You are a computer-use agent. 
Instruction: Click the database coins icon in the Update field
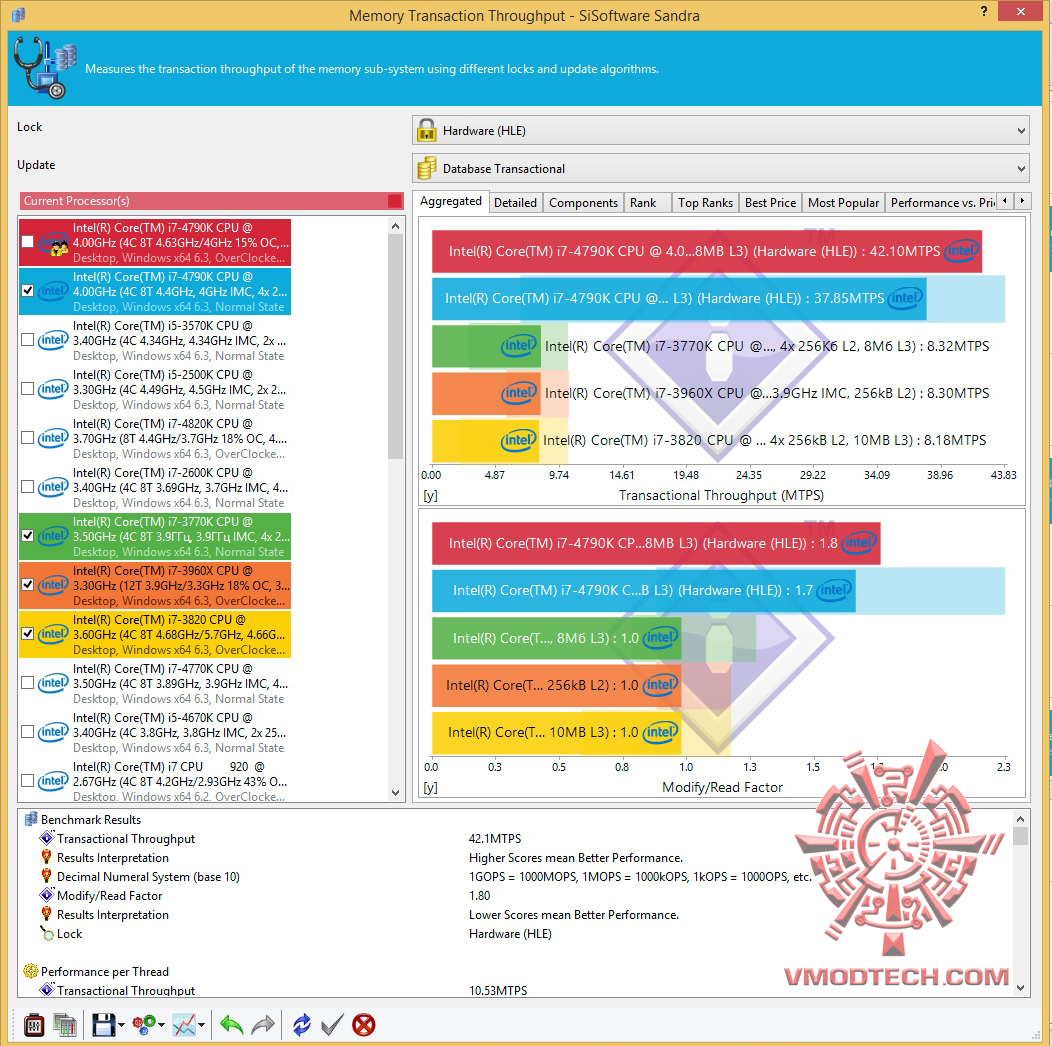click(x=426, y=168)
